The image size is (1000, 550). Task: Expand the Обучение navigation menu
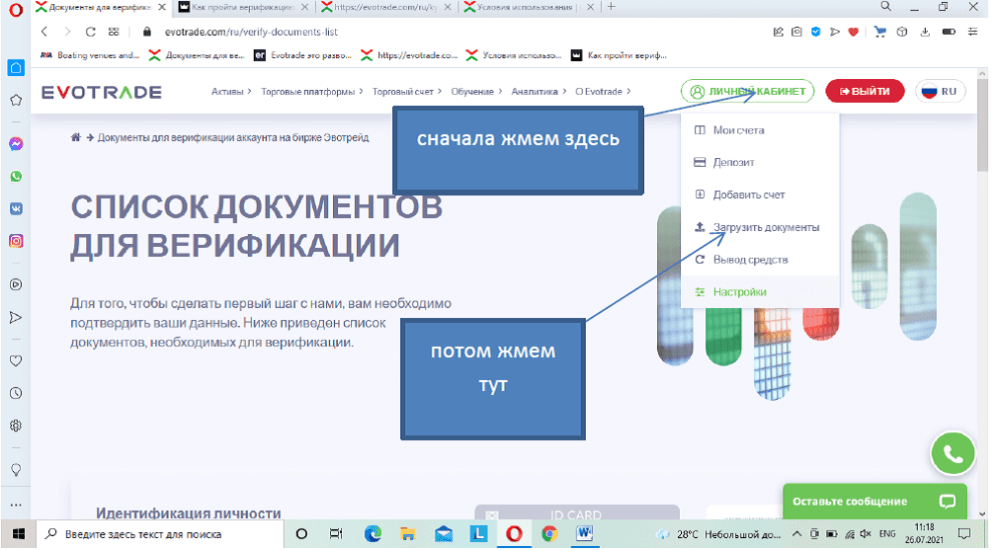click(475, 92)
